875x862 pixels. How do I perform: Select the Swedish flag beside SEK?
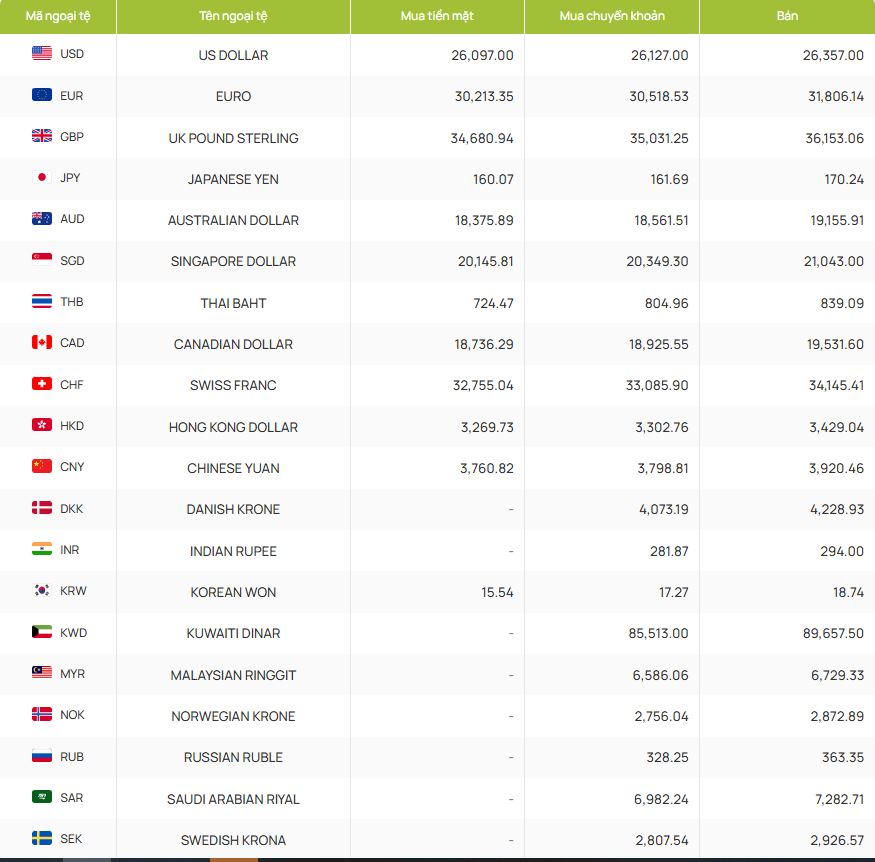pos(42,838)
